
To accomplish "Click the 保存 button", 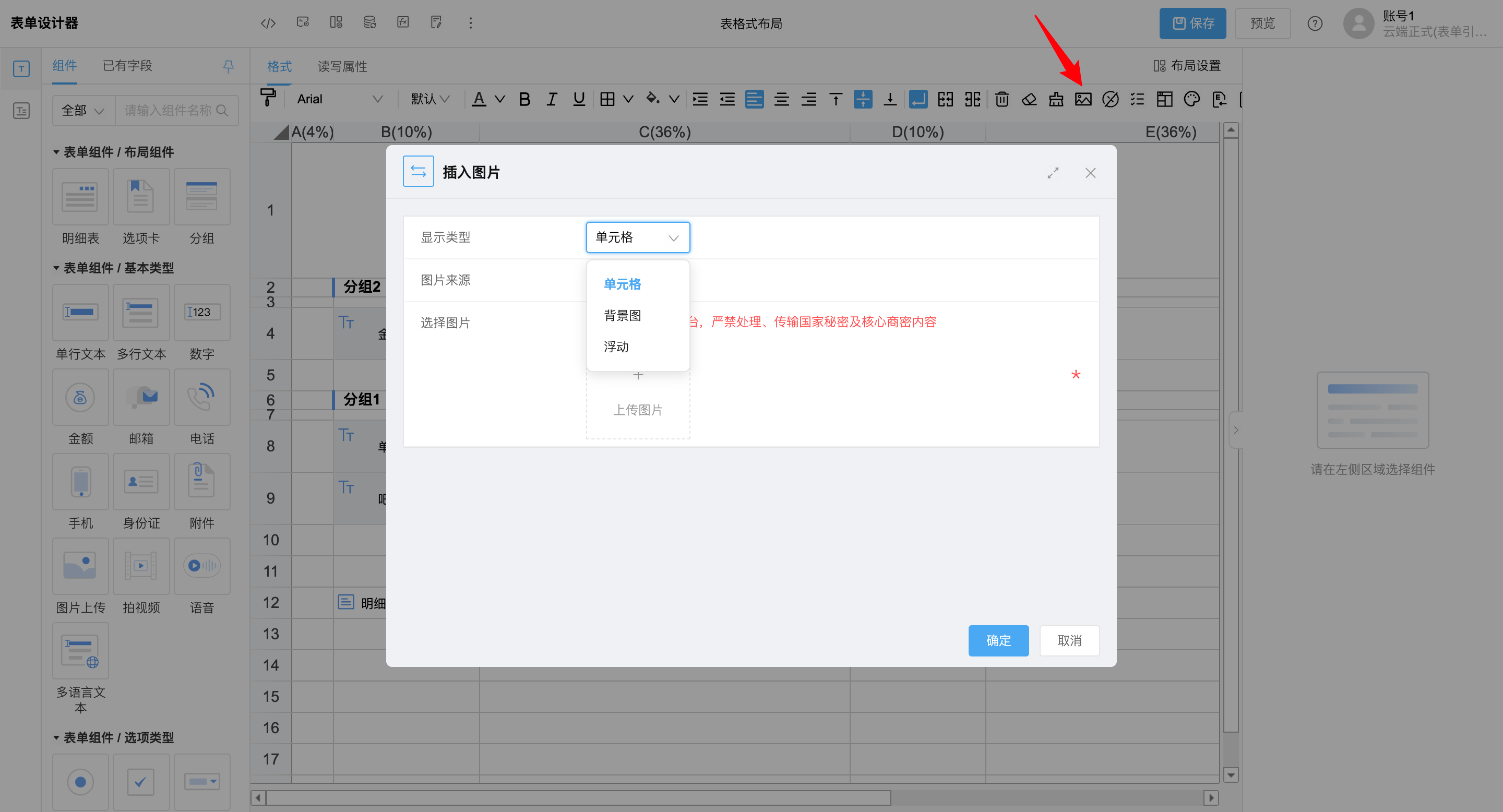I will coord(1192,23).
